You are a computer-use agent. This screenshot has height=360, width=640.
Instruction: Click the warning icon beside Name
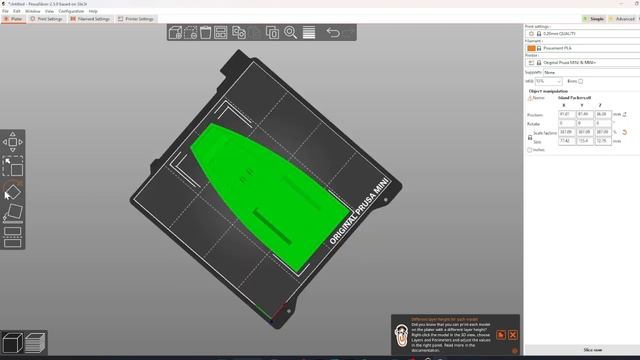coord(530,98)
